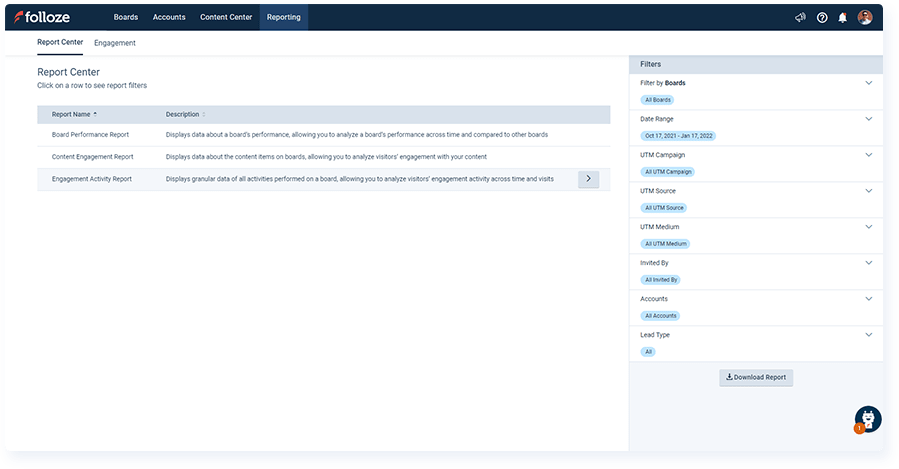This screenshot has height=469, width=899.
Task: Open the announcements megaphone icon
Action: [800, 17]
